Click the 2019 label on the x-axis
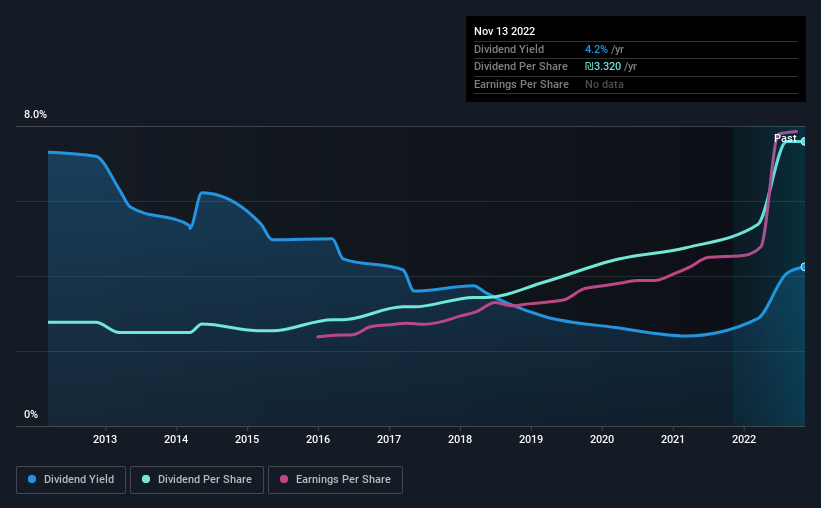Viewport: 821px width, 508px height. pyautogui.click(x=531, y=438)
